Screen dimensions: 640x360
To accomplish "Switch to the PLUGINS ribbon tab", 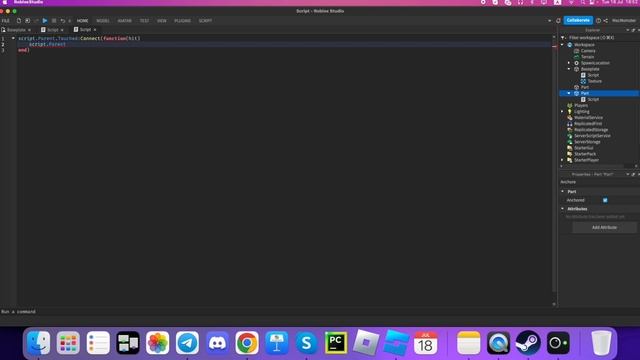I will (x=182, y=20).
